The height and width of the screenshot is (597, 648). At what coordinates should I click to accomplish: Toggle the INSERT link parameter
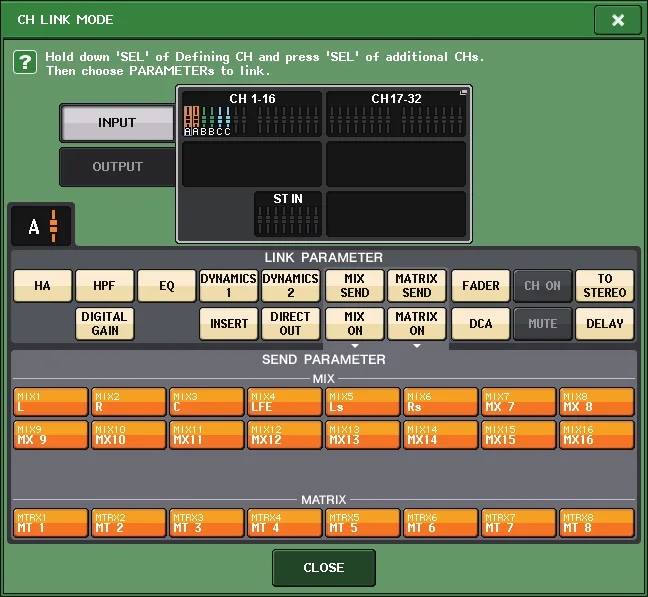click(229, 324)
